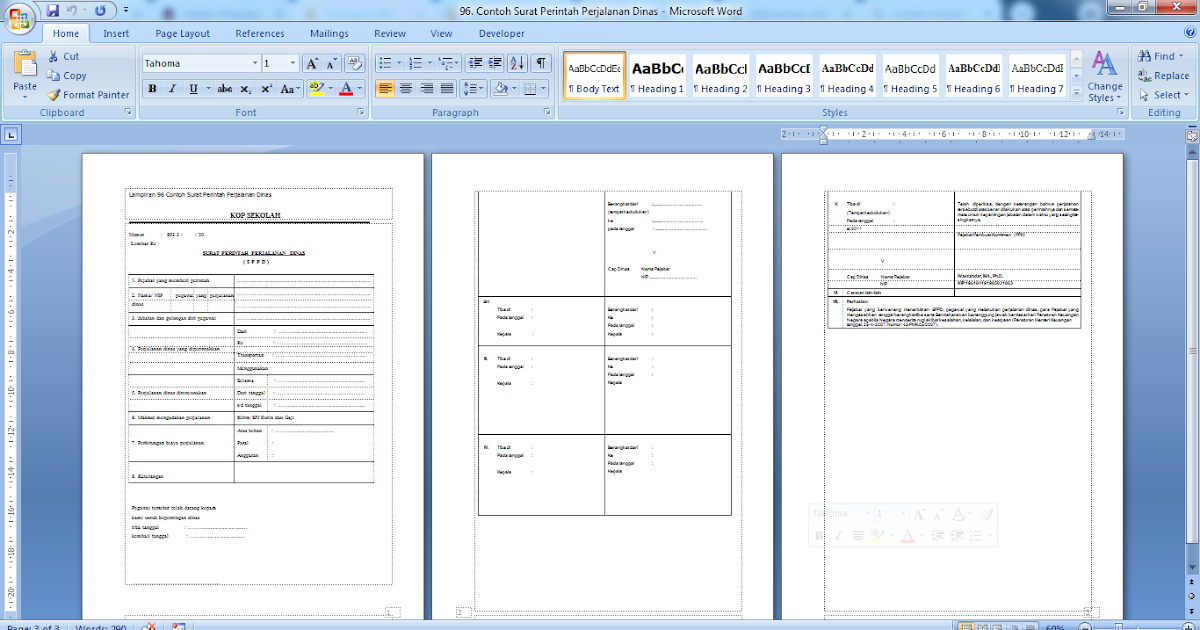
Task: Apply the Body Text style
Action: (x=594, y=75)
